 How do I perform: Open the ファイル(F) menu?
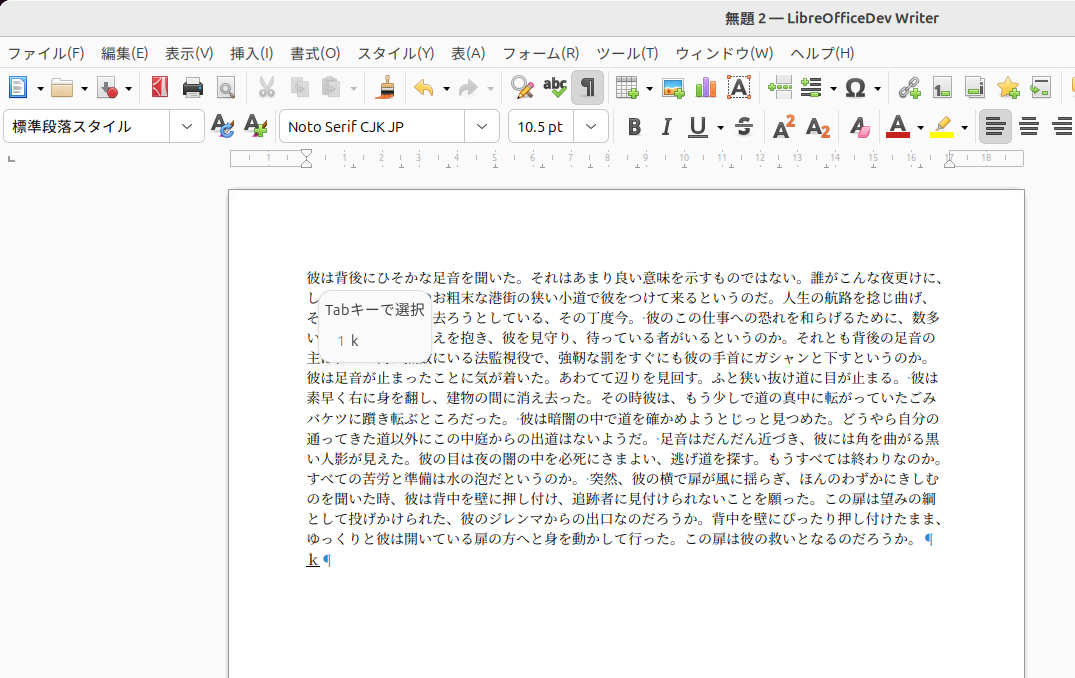tap(46, 53)
